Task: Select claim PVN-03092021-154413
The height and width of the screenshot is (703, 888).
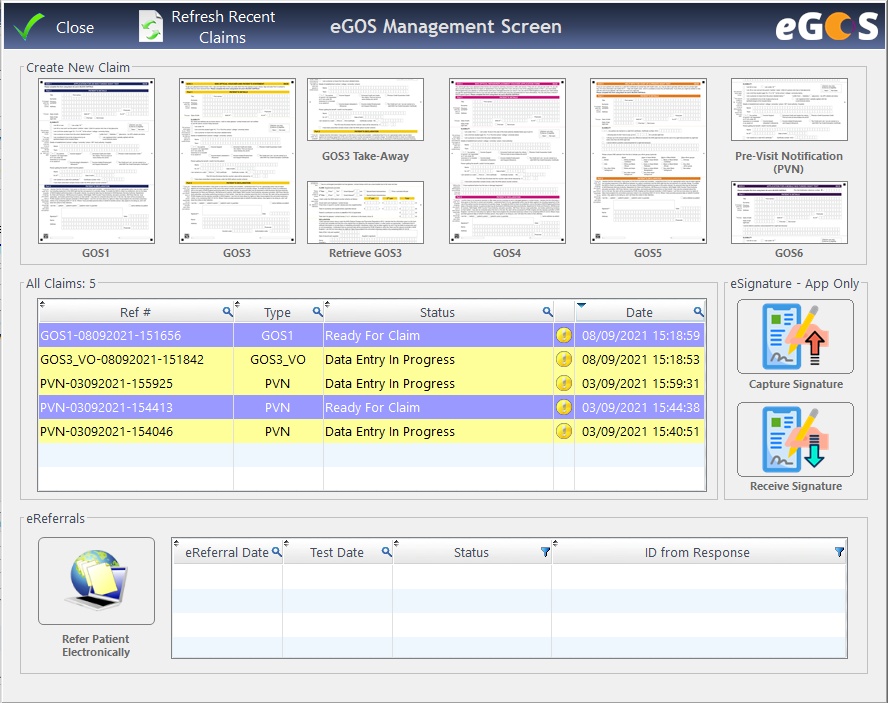Action: pyautogui.click(x=372, y=407)
